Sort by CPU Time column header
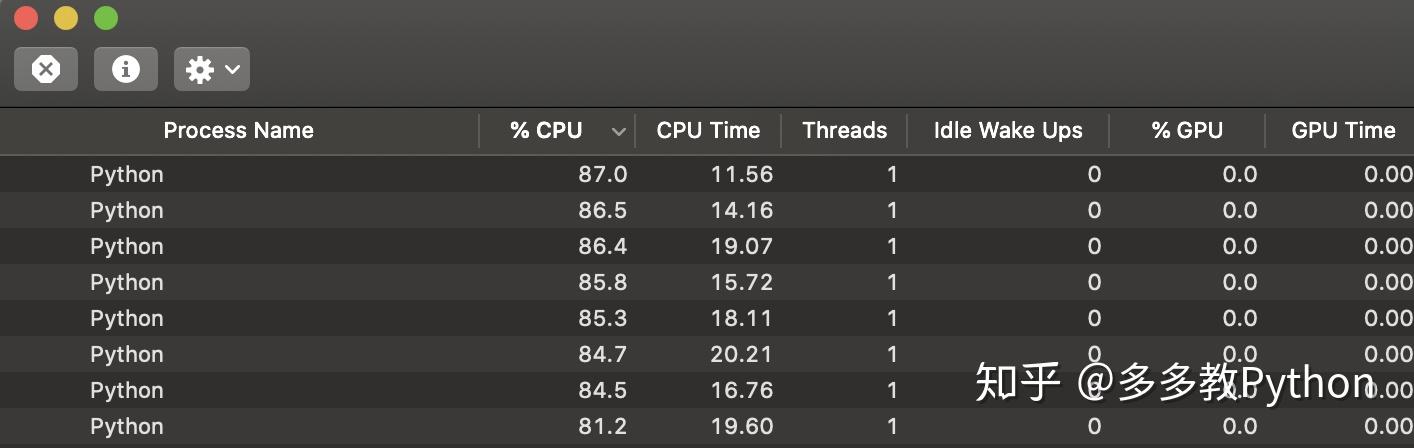The width and height of the screenshot is (1414, 448). (x=708, y=130)
